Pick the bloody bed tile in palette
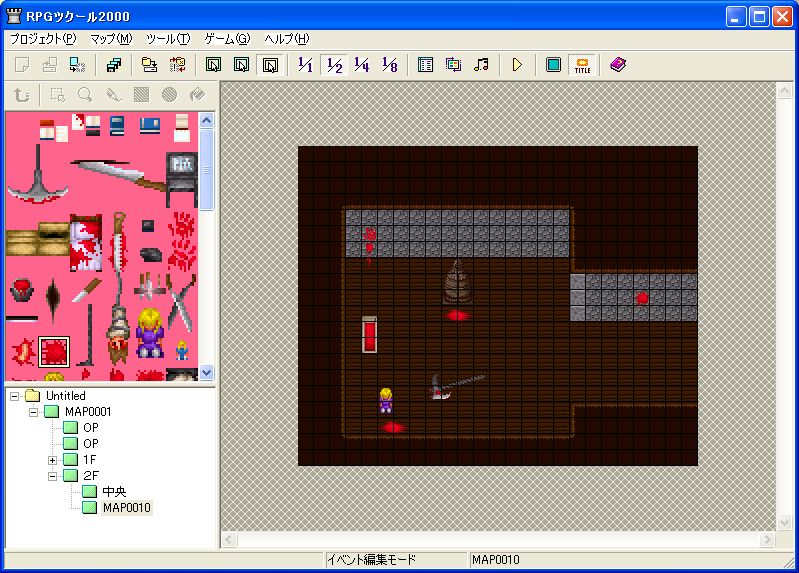The height and width of the screenshot is (573, 799). [85, 243]
